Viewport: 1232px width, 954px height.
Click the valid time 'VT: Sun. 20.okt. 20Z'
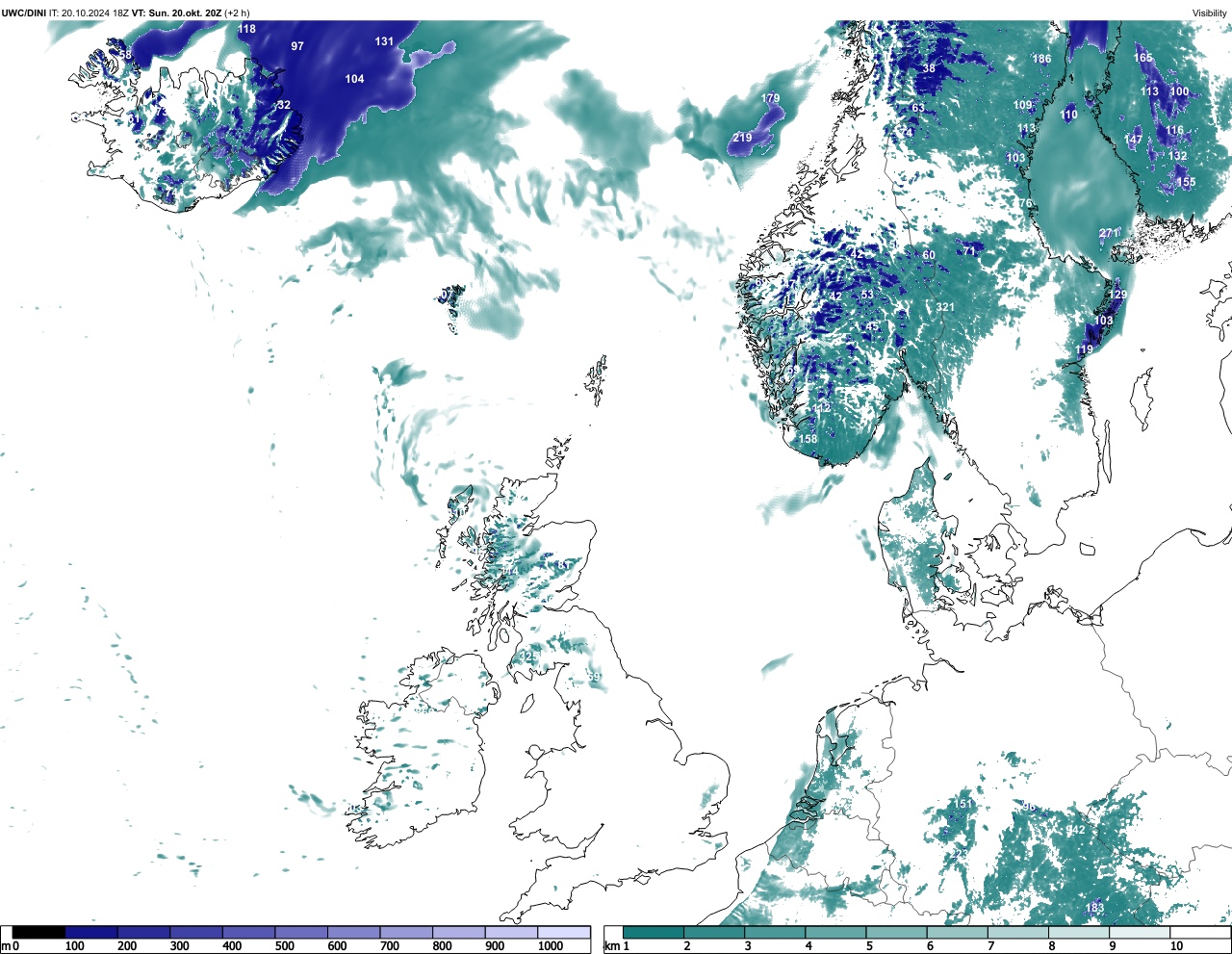(176, 13)
